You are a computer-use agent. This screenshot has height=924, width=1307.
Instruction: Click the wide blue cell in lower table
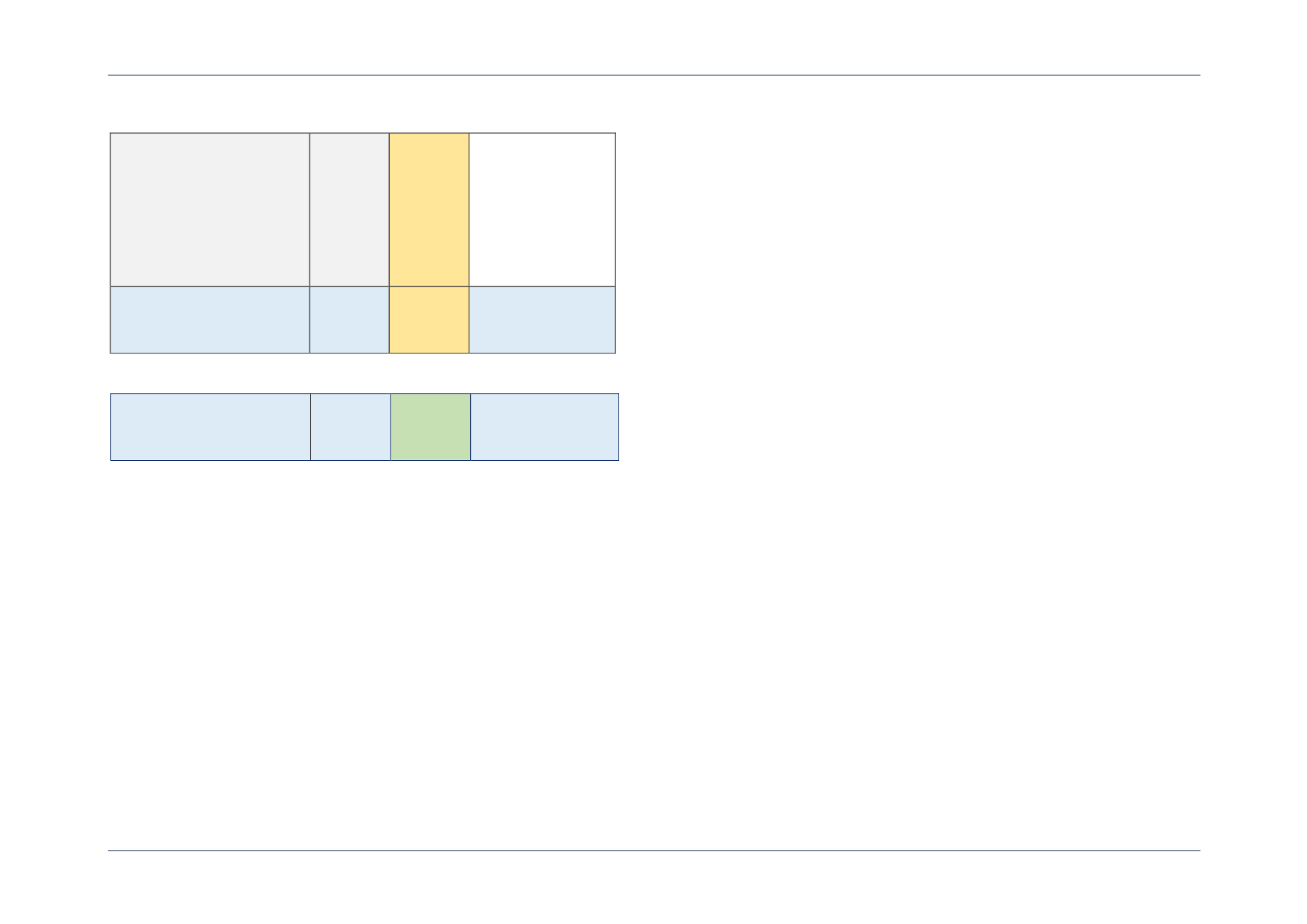(x=211, y=427)
